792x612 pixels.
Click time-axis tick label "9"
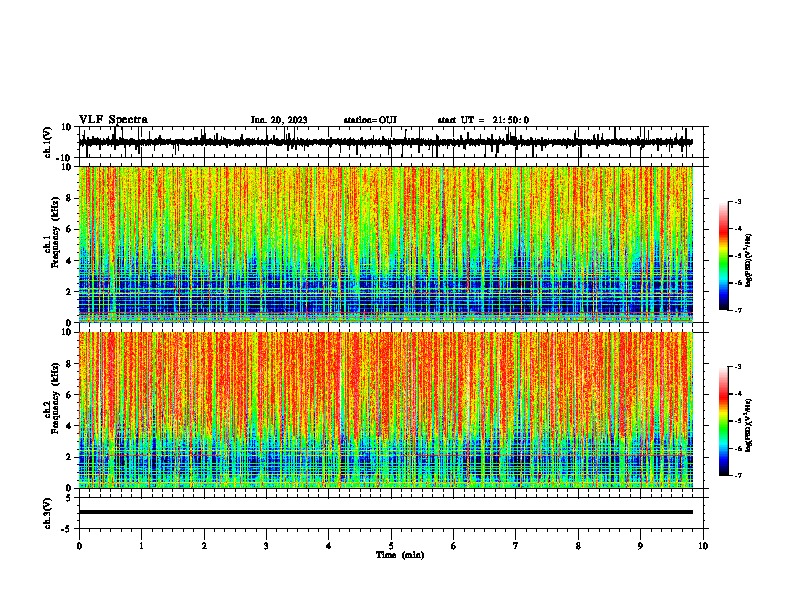pos(640,546)
